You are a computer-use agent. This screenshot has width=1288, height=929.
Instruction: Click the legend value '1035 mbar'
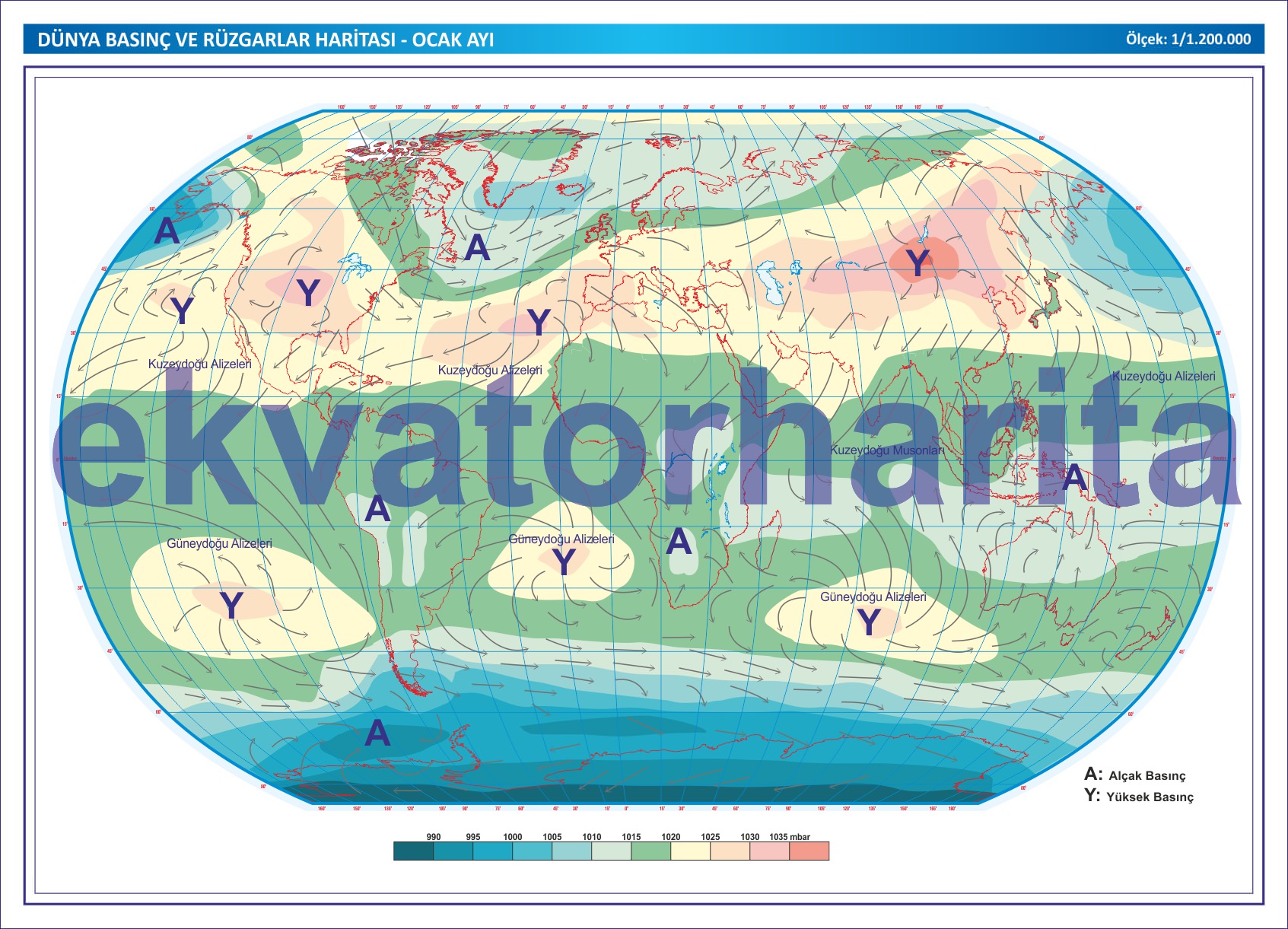pyautogui.click(x=790, y=836)
